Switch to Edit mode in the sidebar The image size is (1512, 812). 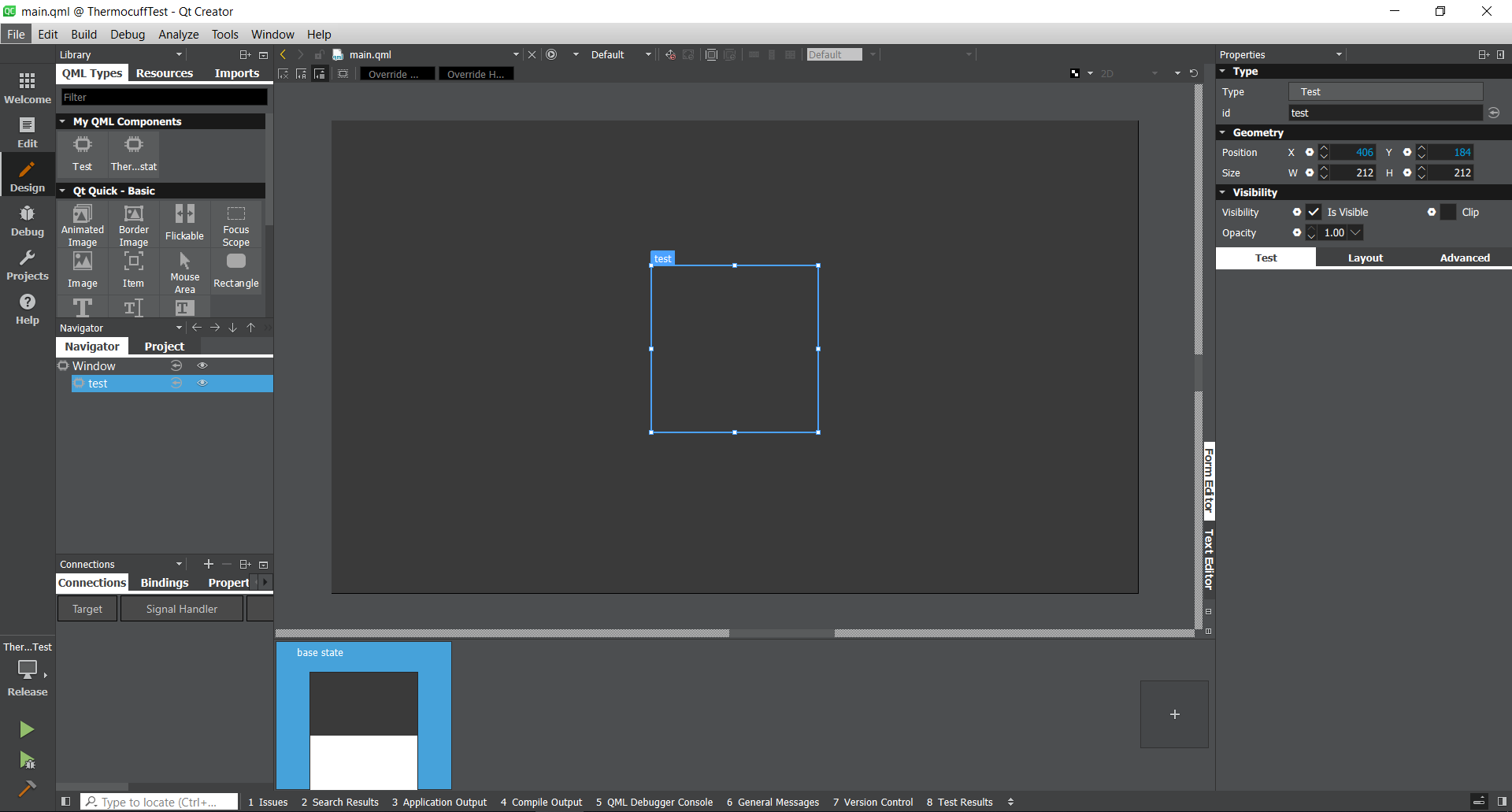coord(28,132)
